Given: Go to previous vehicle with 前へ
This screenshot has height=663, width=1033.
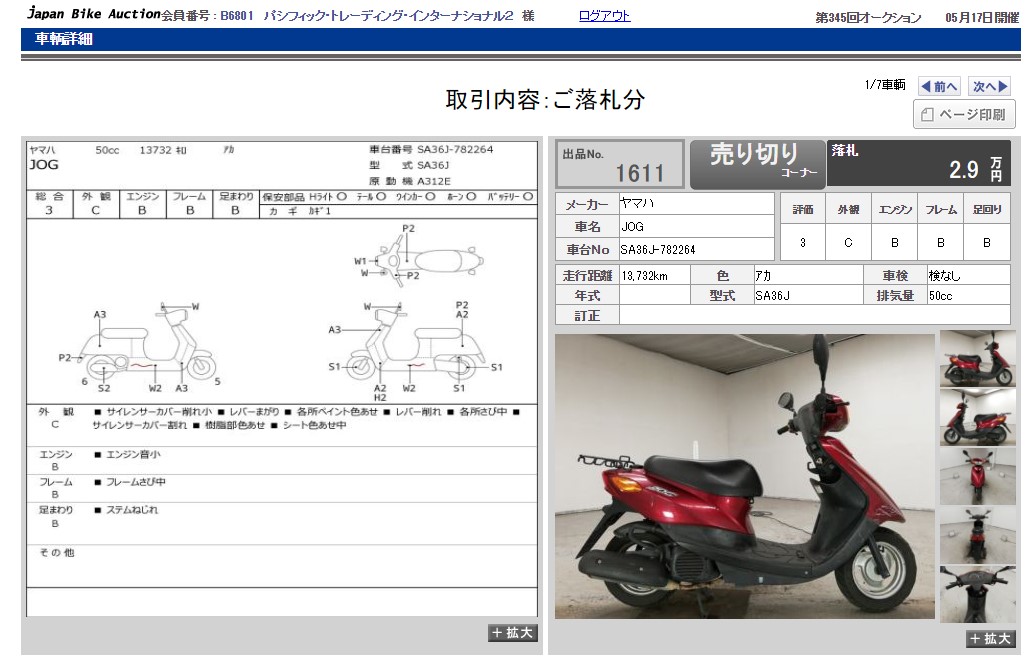Looking at the screenshot, I should point(939,86).
